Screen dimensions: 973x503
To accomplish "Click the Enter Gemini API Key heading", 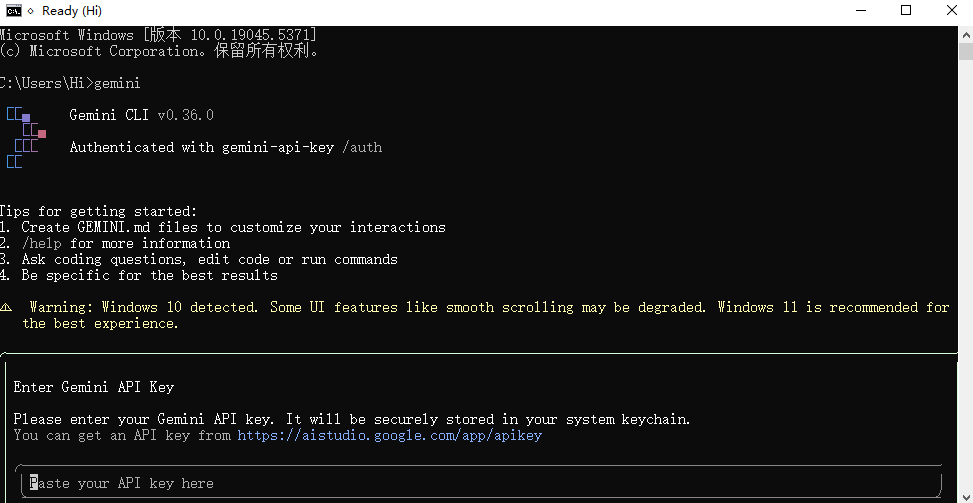I will [94, 387].
